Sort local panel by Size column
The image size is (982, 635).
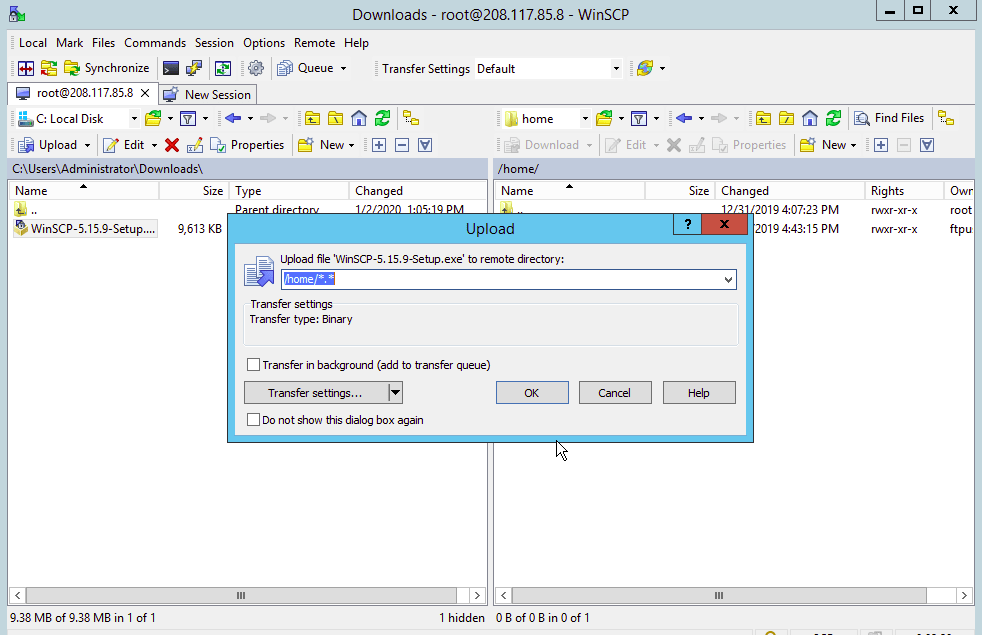(x=193, y=190)
